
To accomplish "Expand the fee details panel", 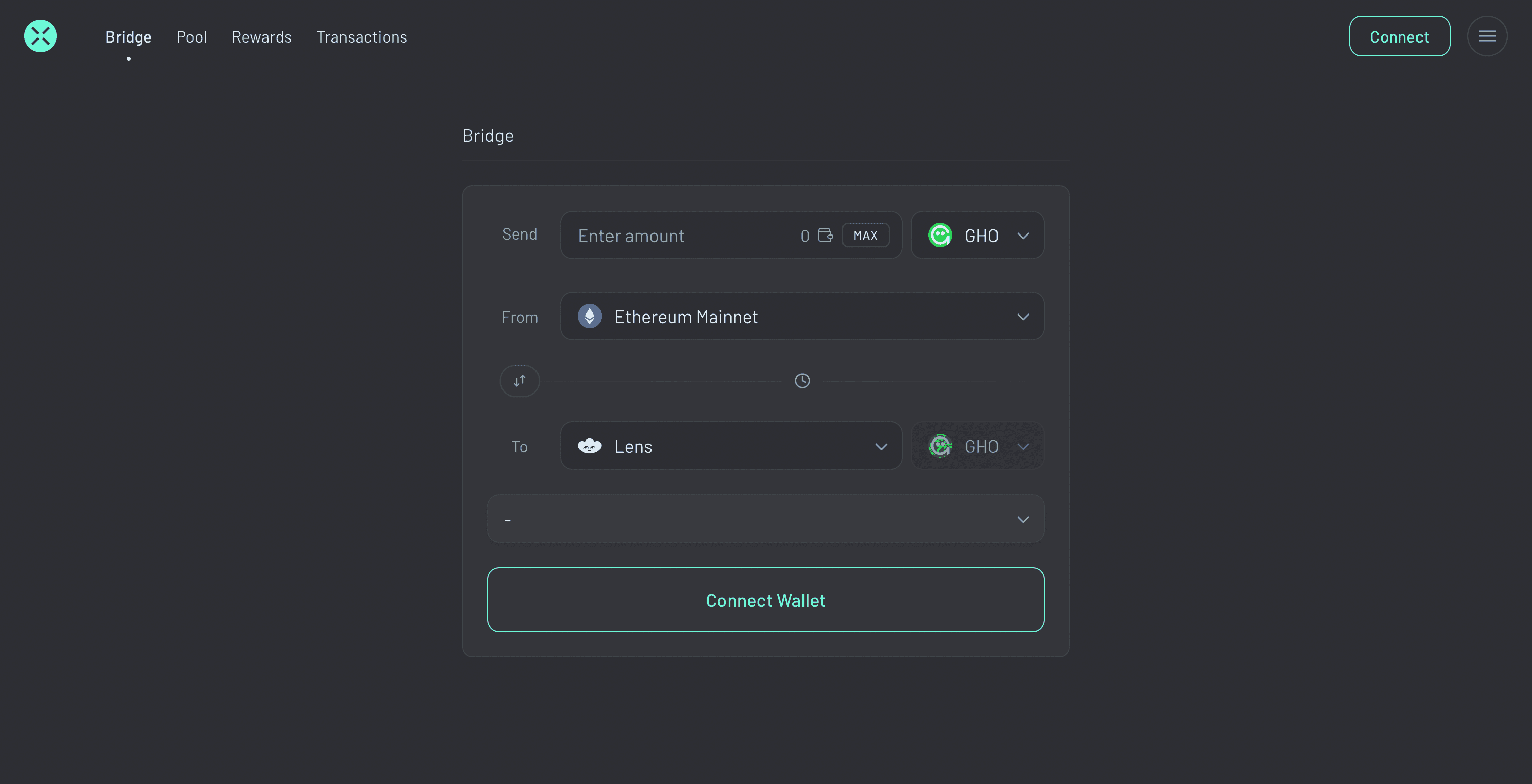I will click(x=765, y=518).
